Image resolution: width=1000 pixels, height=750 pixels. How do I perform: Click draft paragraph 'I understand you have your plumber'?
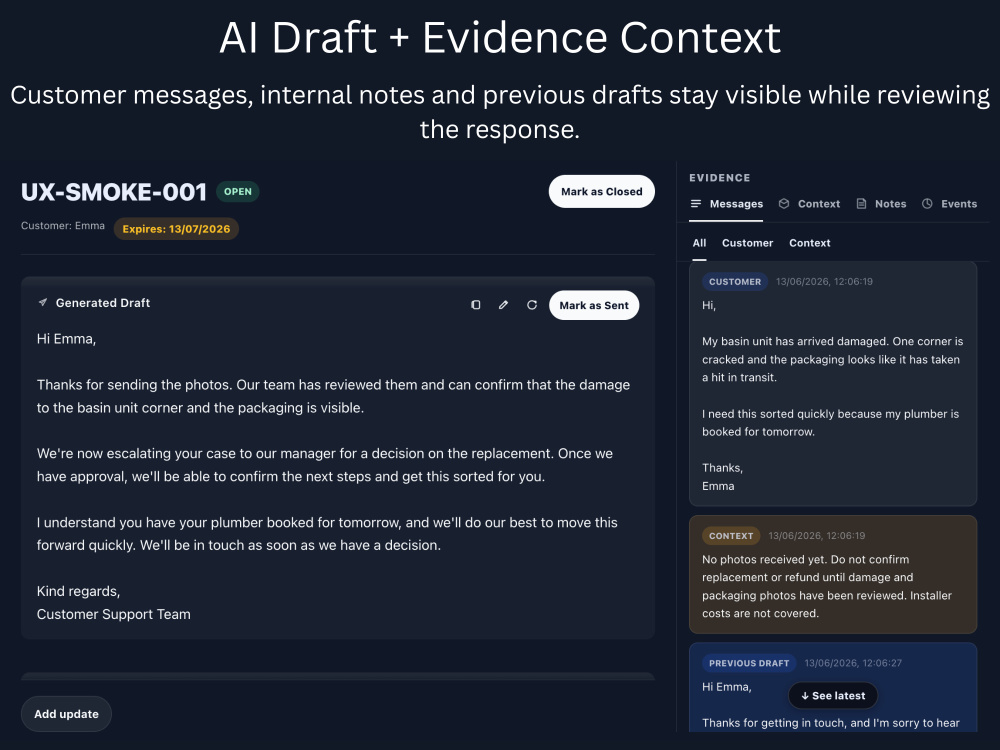[x=327, y=534]
